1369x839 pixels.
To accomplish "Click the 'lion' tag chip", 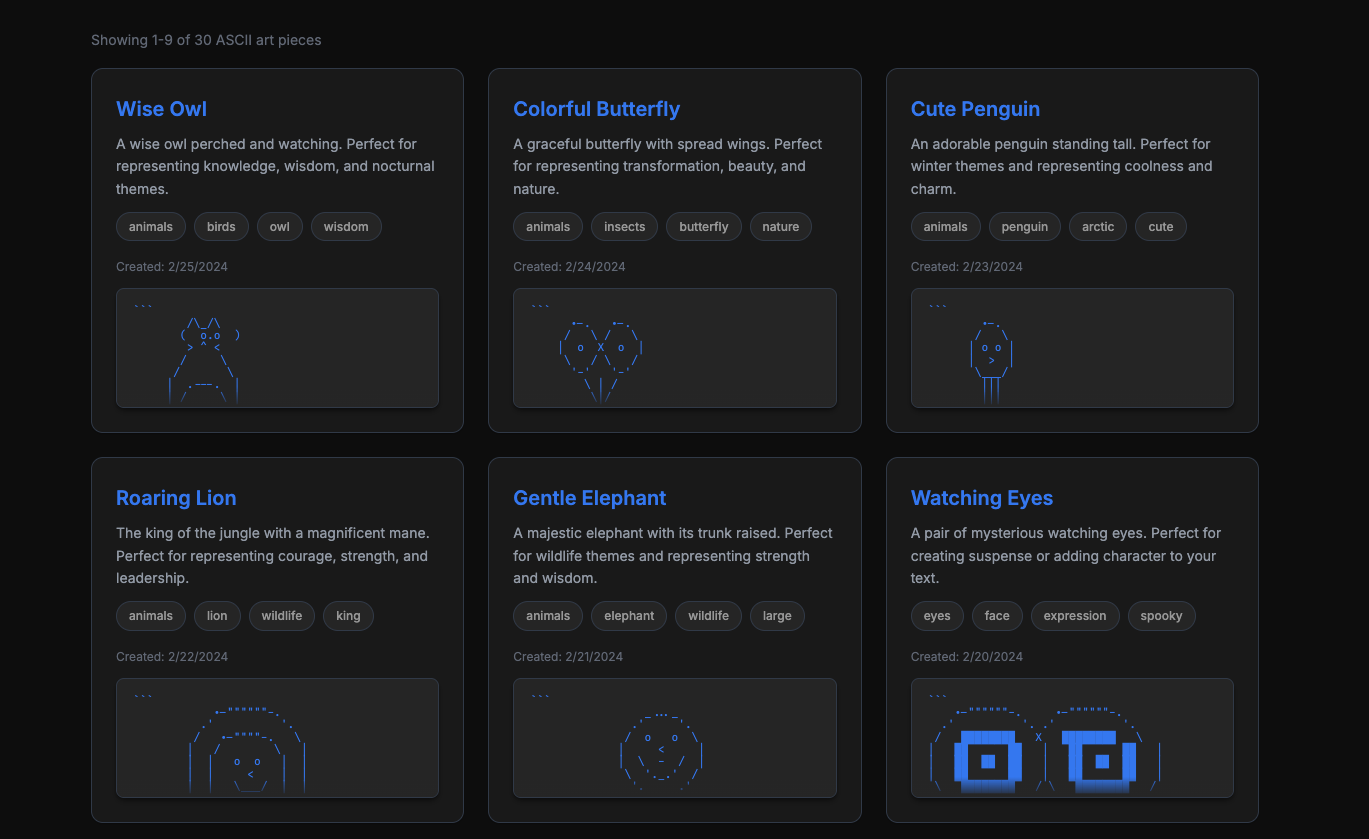I will click(217, 616).
